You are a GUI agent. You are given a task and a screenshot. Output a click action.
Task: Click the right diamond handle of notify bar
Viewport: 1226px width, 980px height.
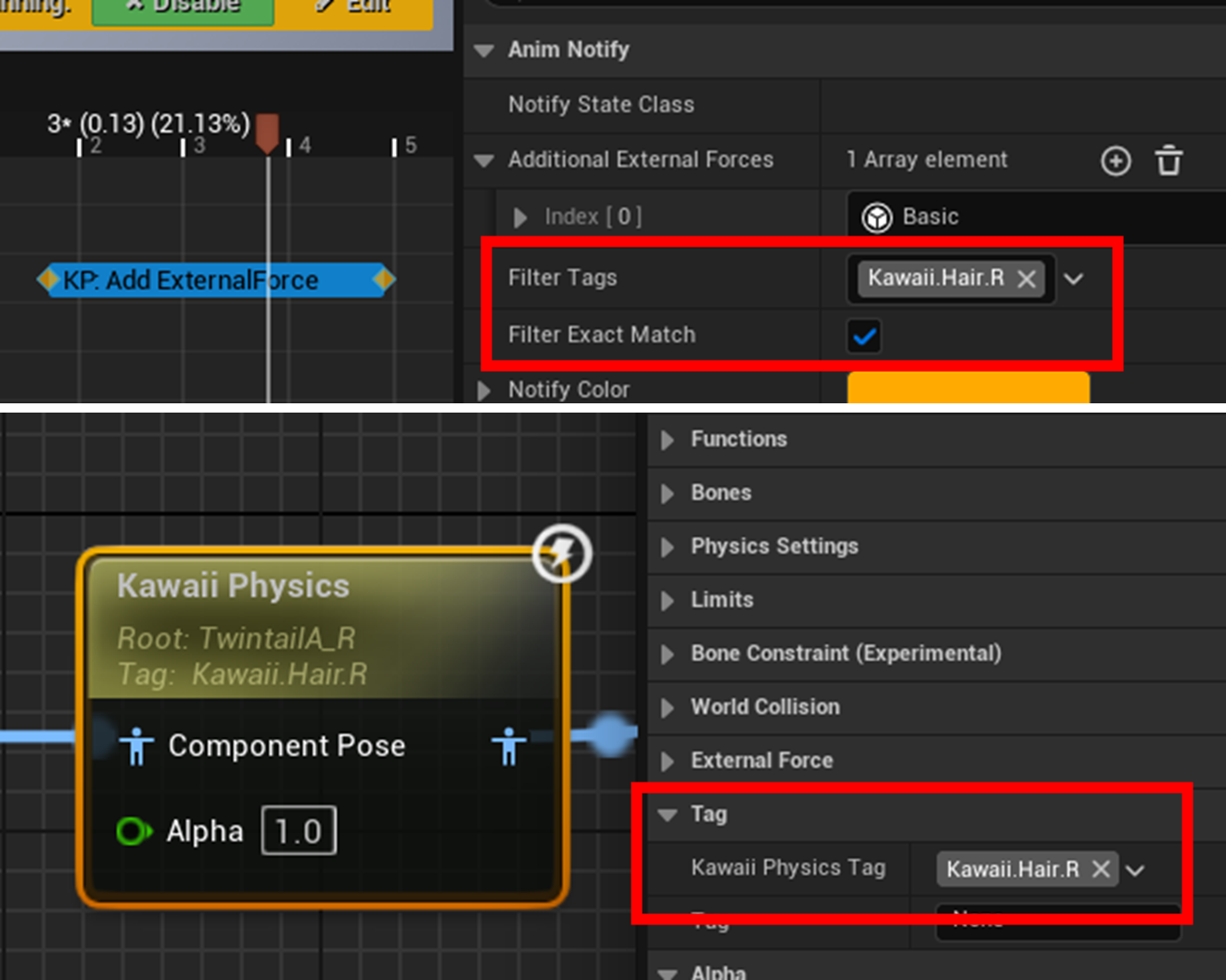click(383, 279)
